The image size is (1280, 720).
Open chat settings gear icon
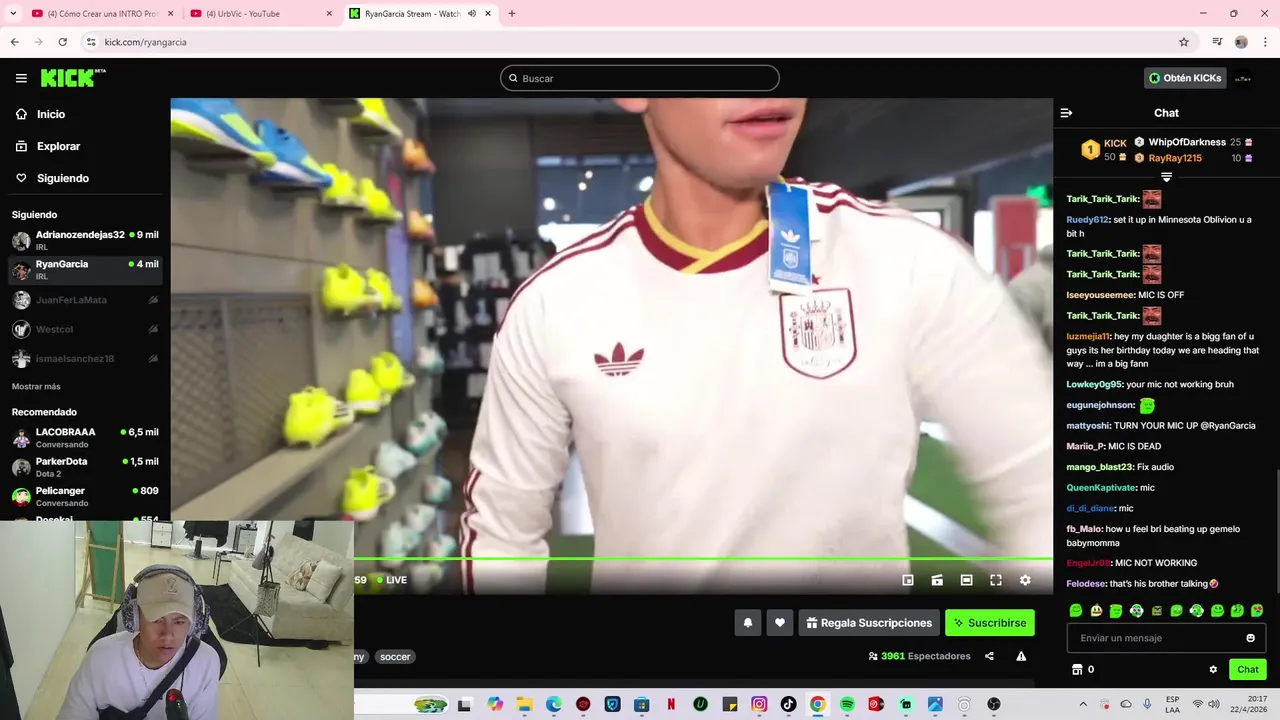(x=1213, y=669)
